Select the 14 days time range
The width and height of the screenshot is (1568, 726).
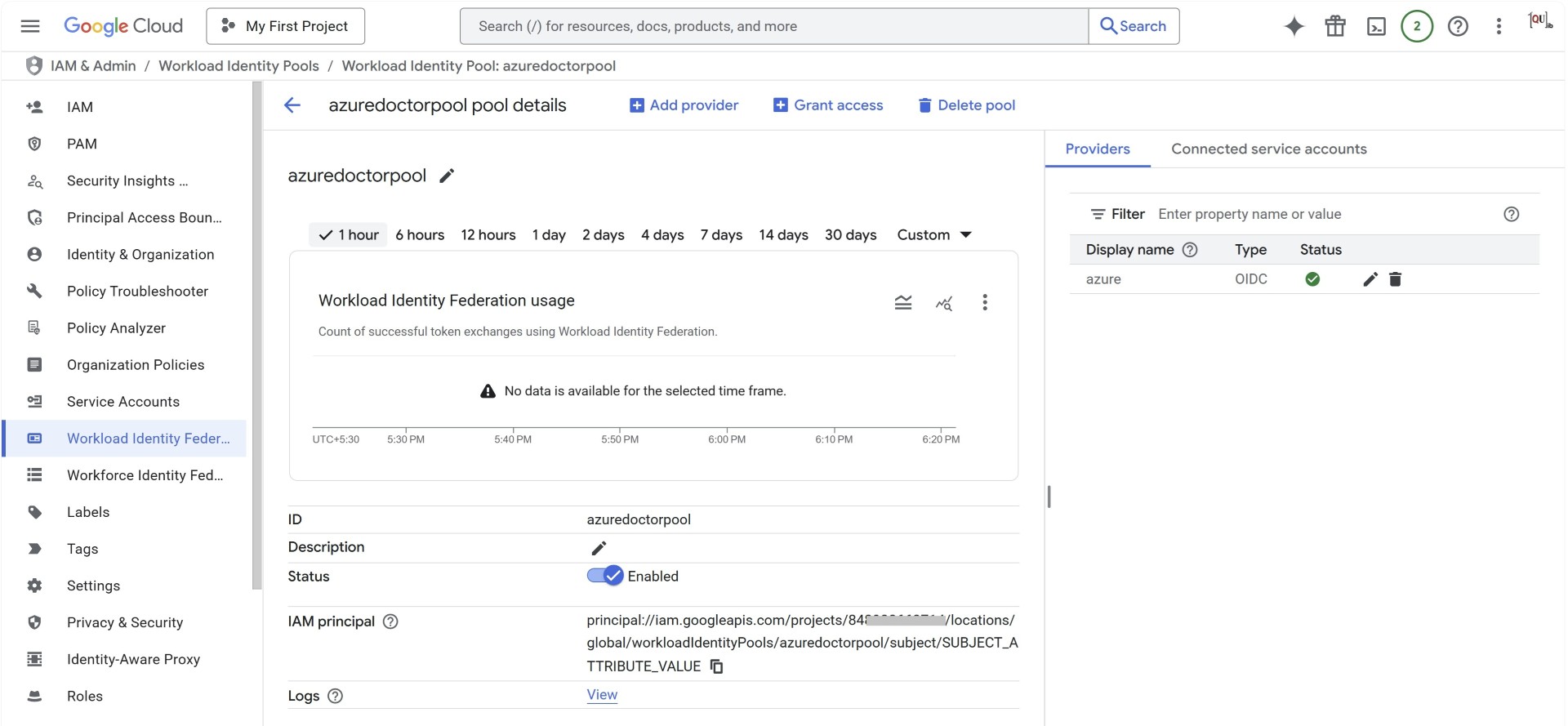(783, 235)
